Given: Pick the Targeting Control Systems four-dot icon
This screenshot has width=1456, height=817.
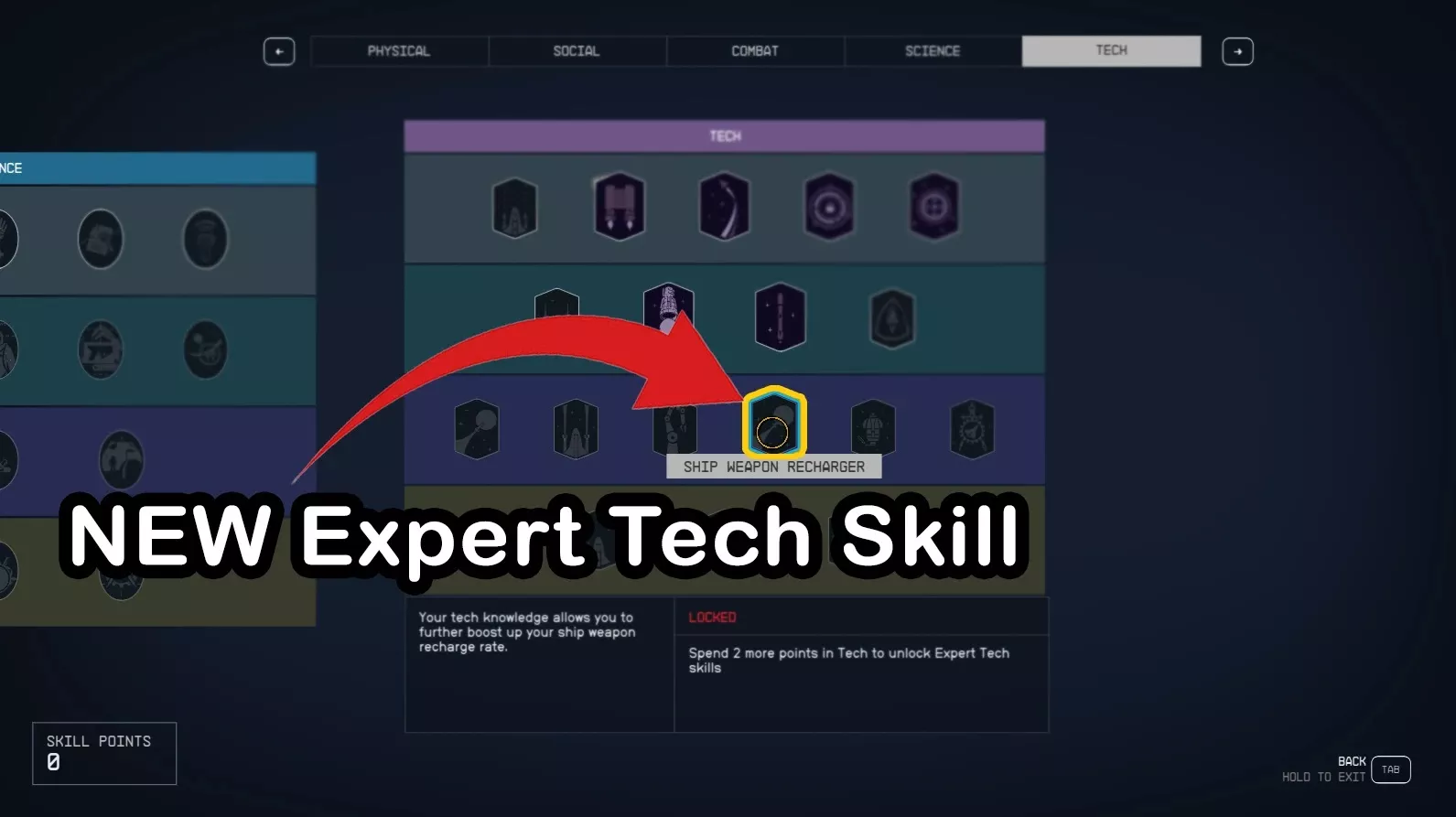Looking at the screenshot, I should pos(934,207).
